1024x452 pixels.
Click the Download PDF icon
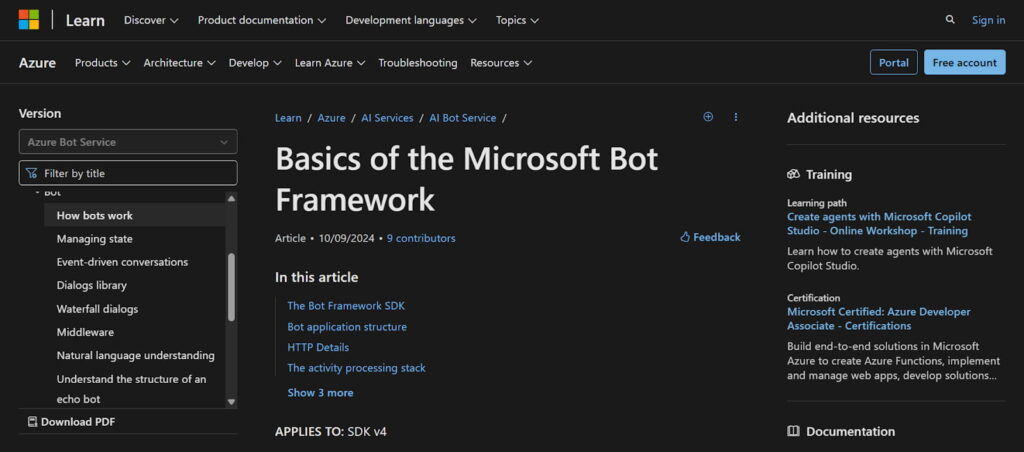pyautogui.click(x=32, y=422)
